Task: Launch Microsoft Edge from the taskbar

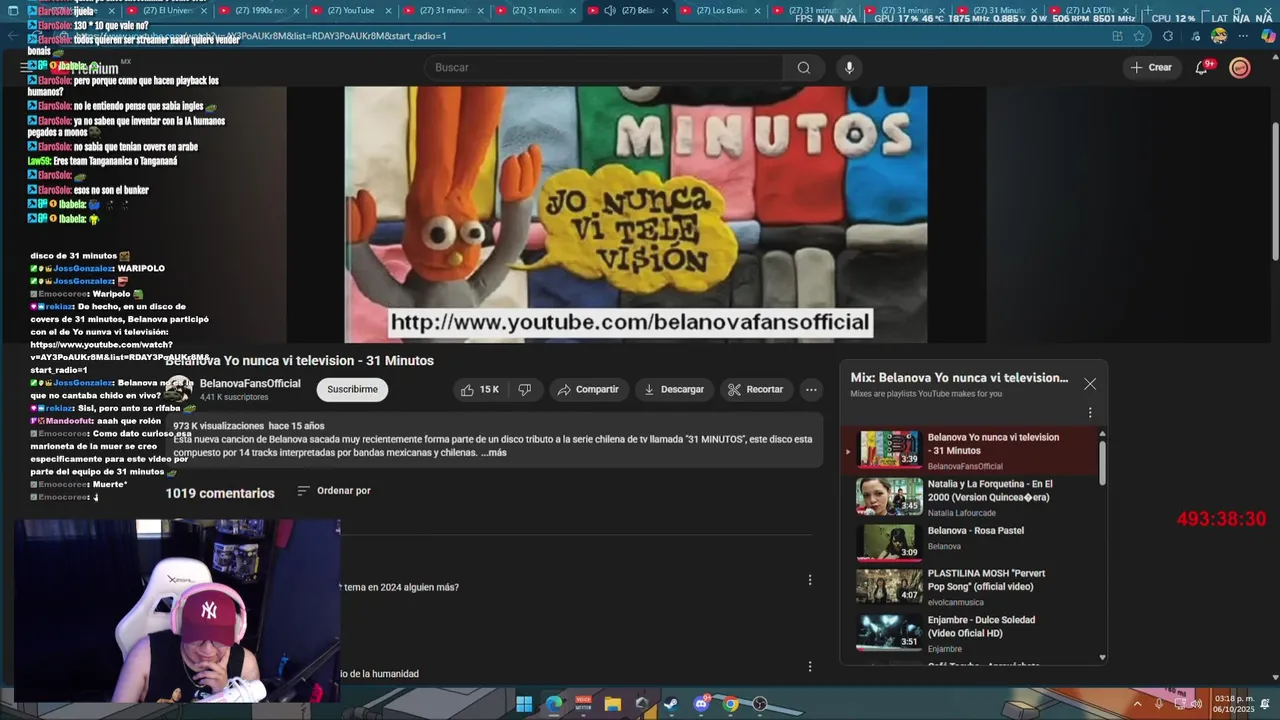Action: [x=554, y=704]
